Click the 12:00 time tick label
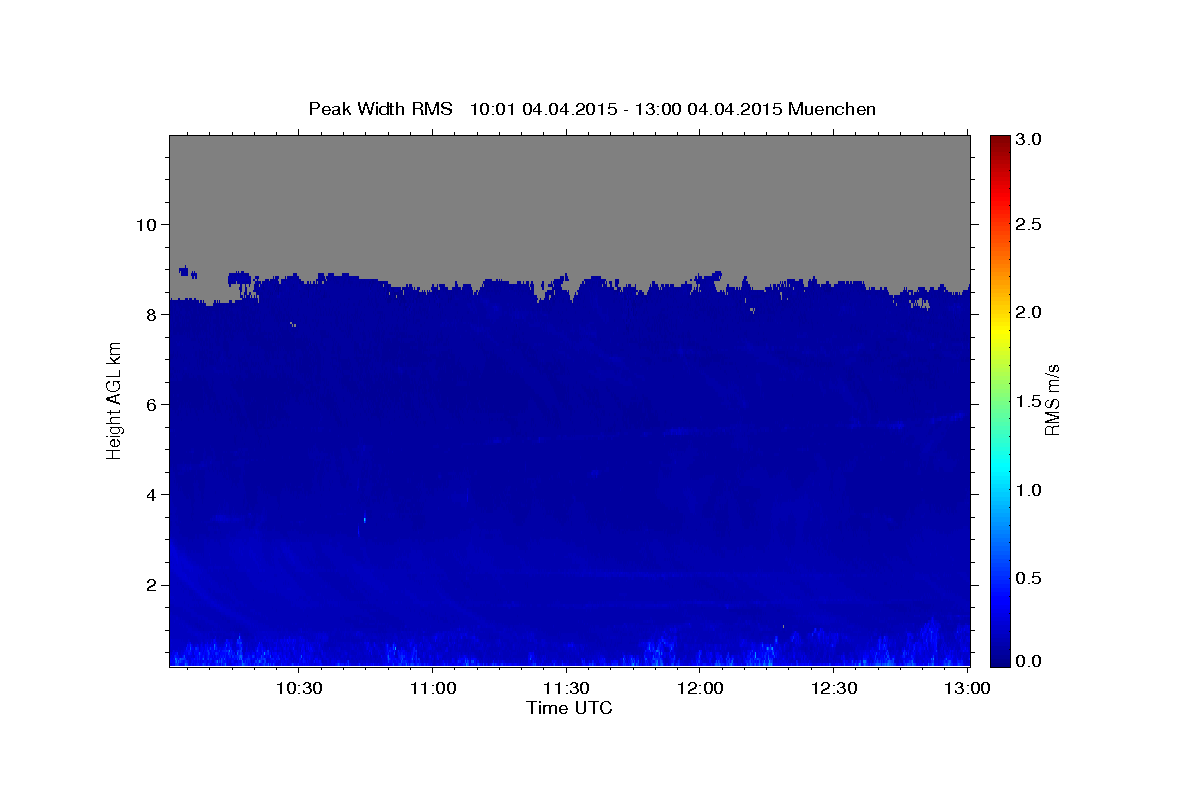The image size is (1200, 800). (700, 688)
